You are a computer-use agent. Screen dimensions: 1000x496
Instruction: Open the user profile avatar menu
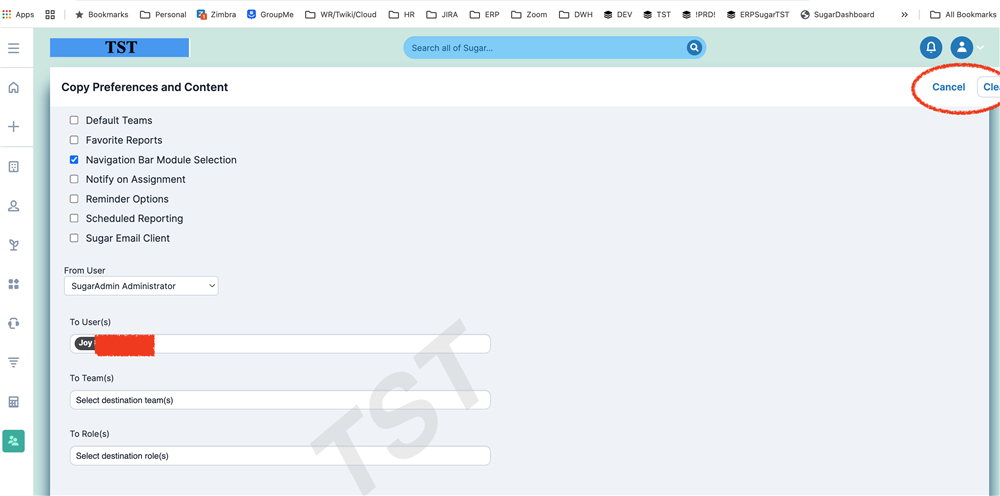point(961,47)
